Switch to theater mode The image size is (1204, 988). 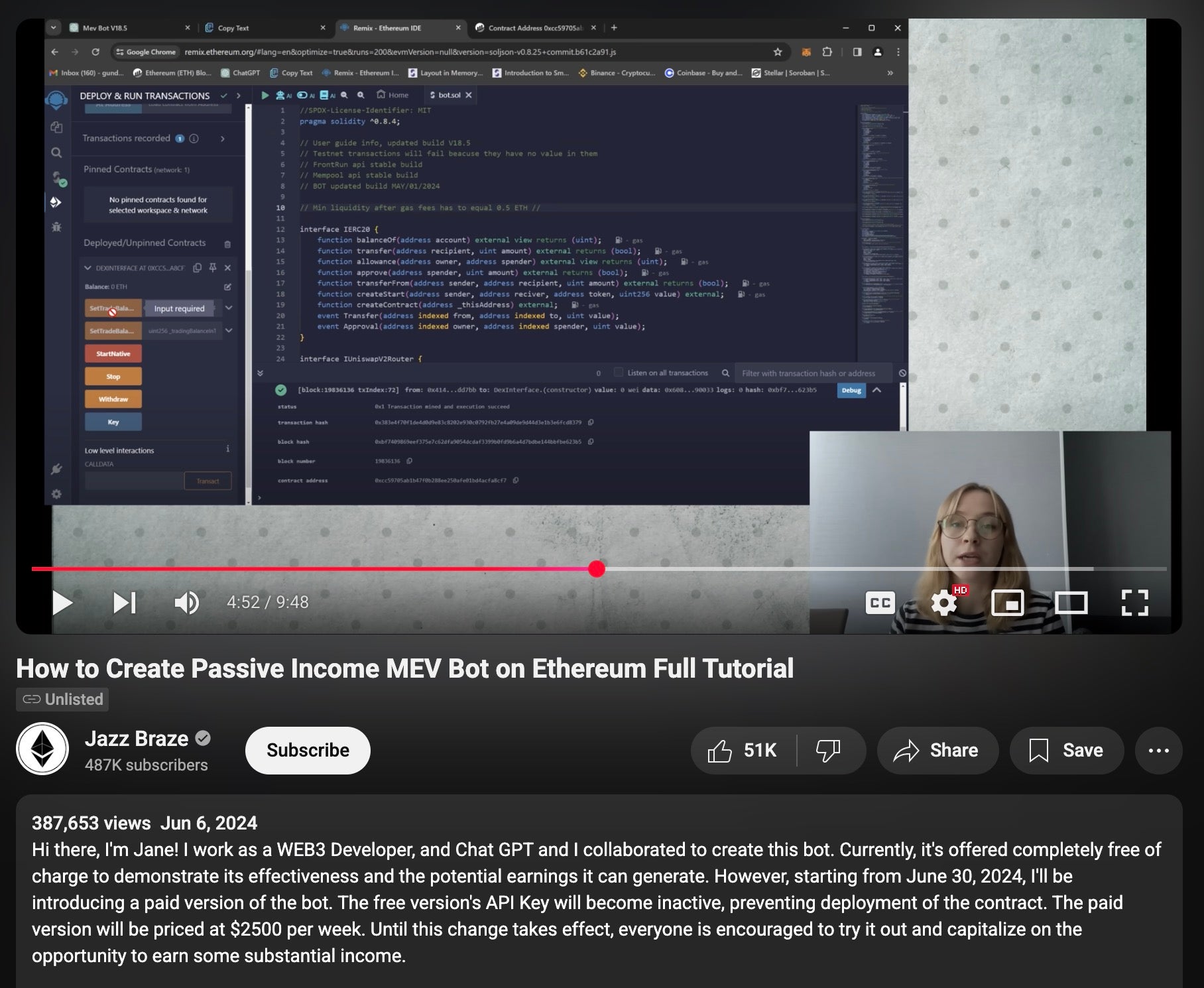click(1071, 603)
